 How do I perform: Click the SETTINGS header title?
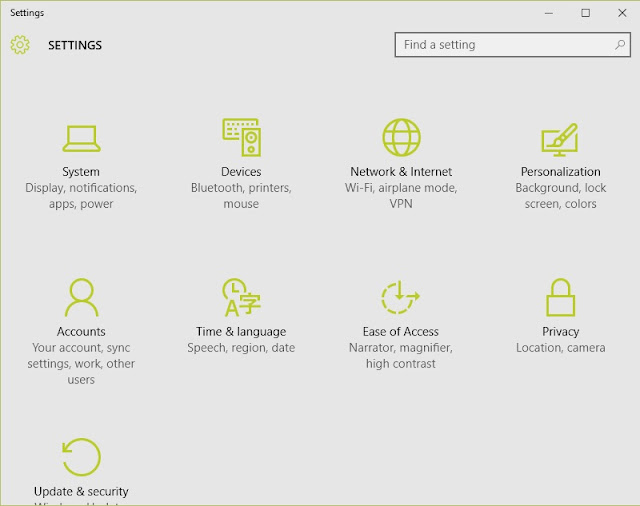[x=75, y=45]
